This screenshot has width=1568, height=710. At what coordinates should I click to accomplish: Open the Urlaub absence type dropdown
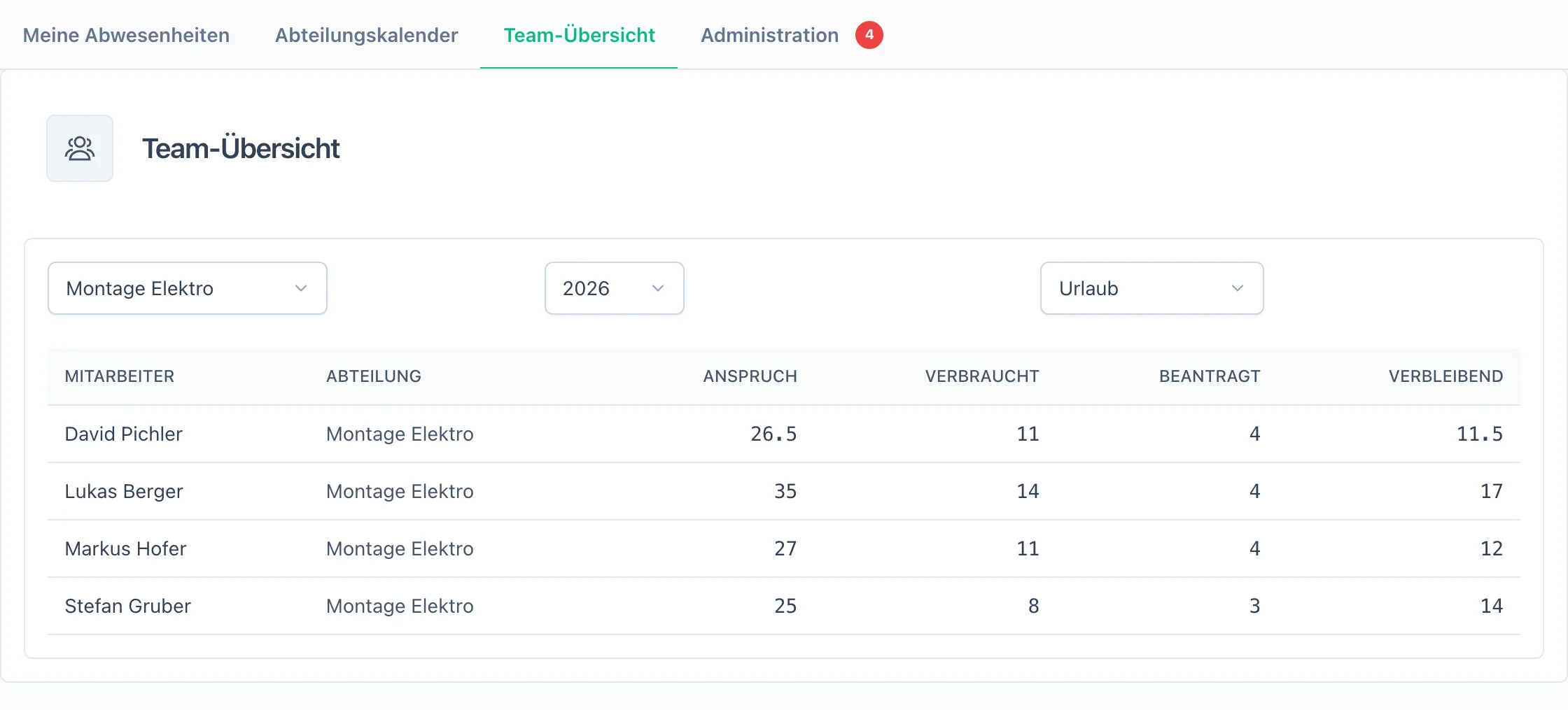tap(1151, 288)
